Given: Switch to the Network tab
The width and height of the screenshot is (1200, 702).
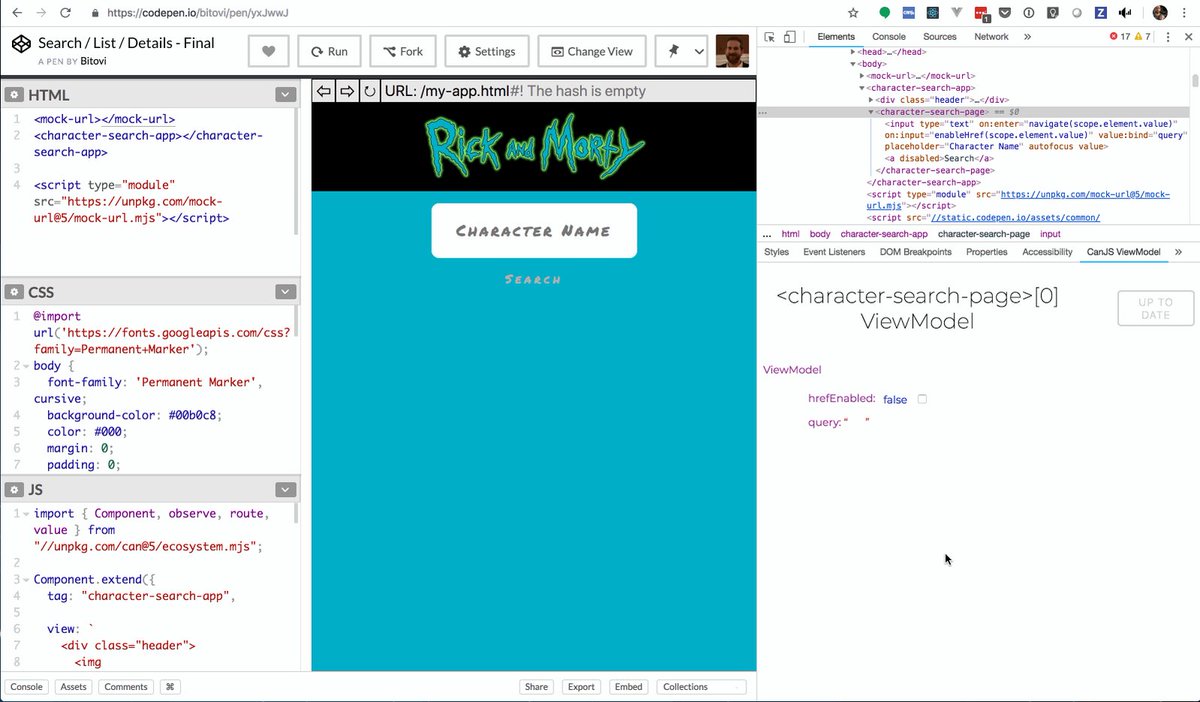Looking at the screenshot, I should coord(991,37).
